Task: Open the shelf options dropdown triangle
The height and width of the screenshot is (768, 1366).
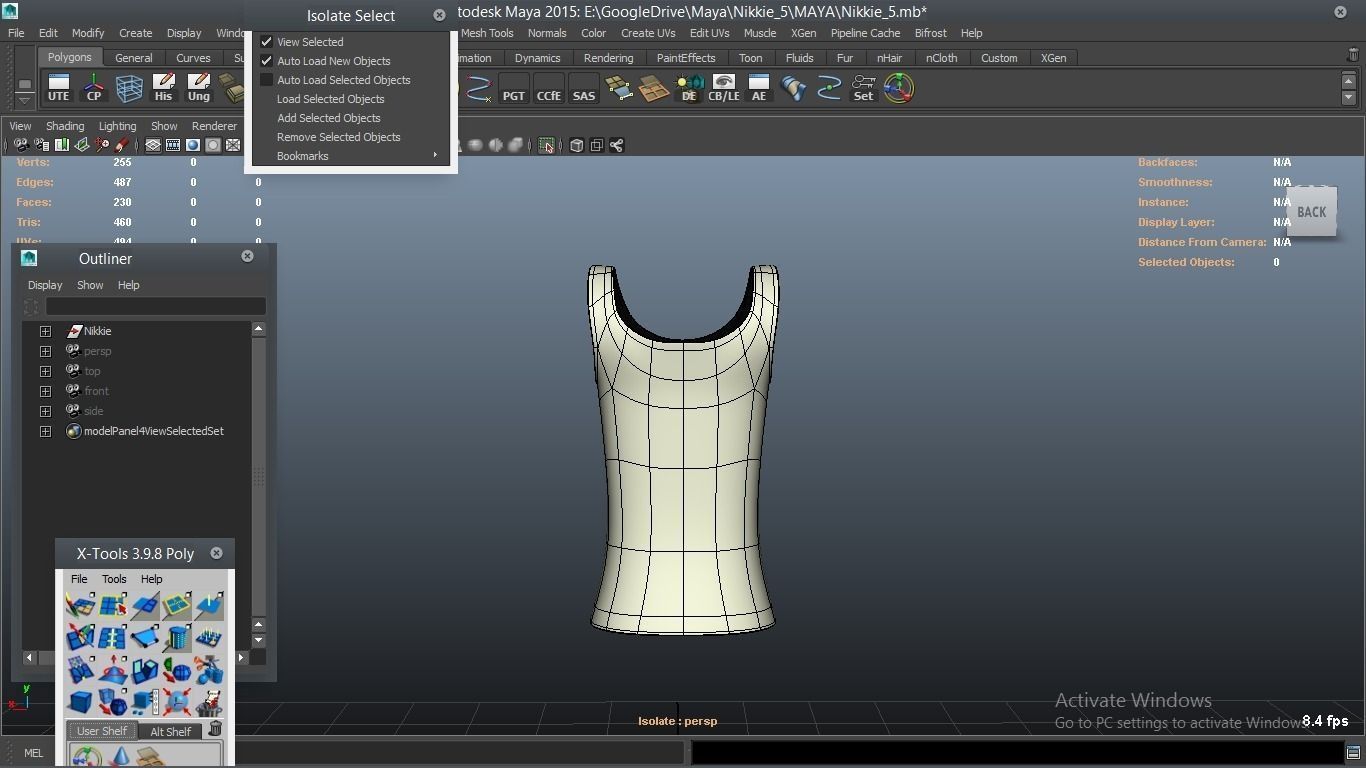Action: click(x=25, y=100)
